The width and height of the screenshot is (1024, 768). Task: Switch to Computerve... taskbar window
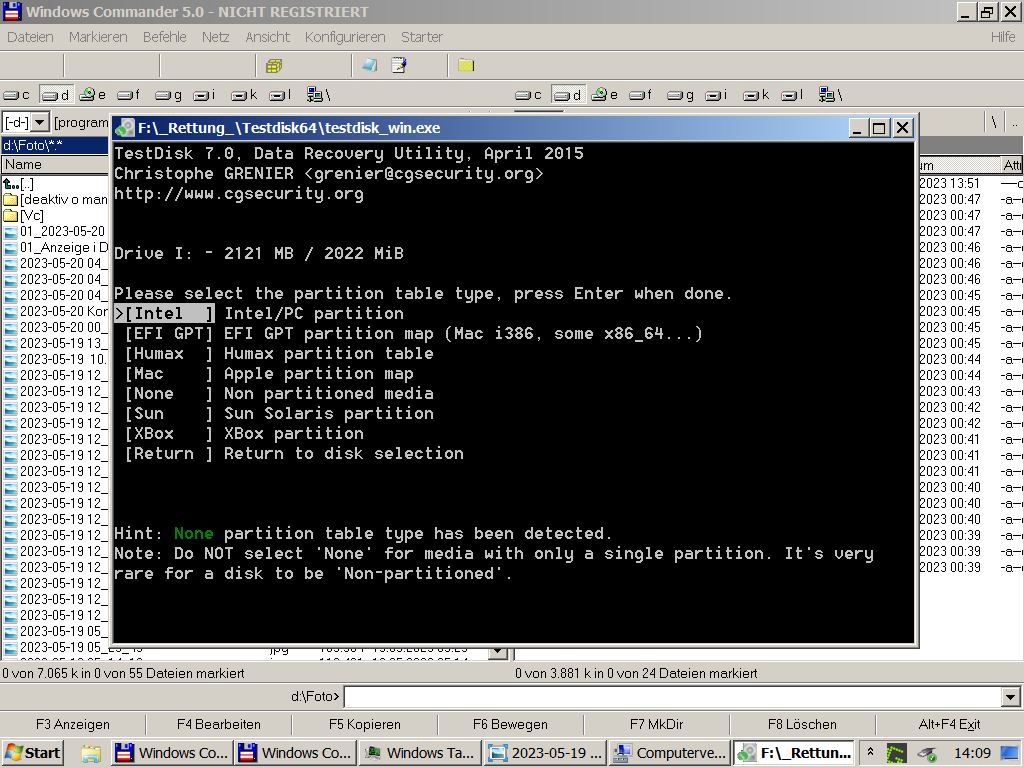(669, 753)
